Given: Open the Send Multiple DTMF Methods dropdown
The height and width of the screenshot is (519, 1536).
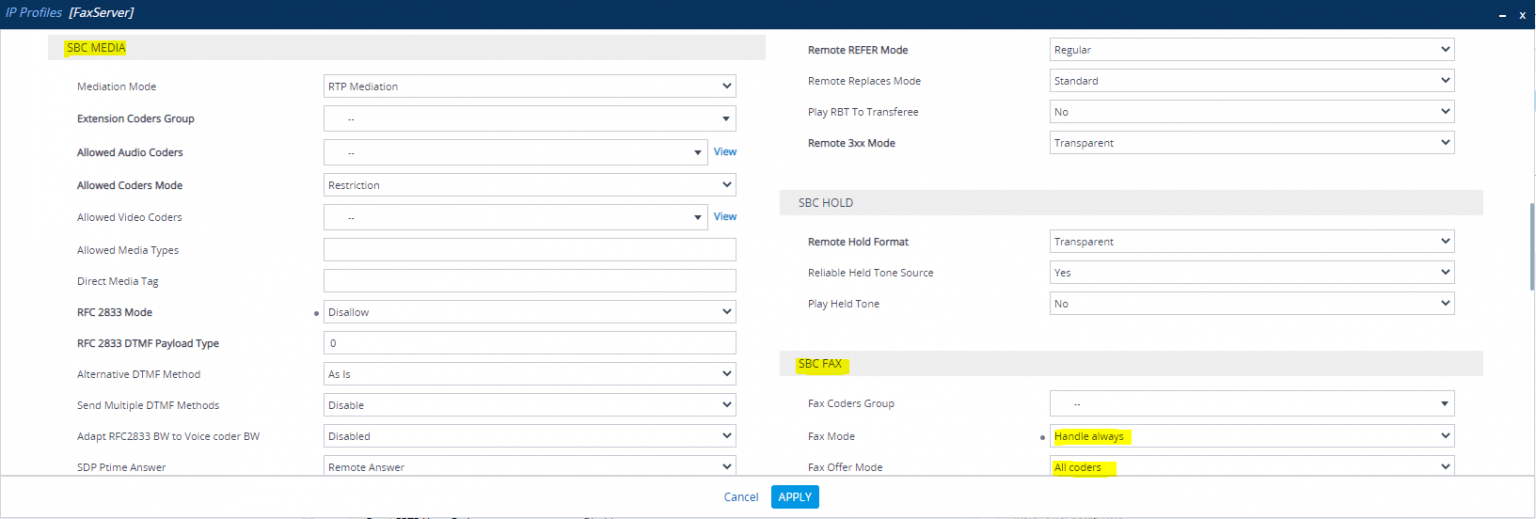Looking at the screenshot, I should [529, 405].
